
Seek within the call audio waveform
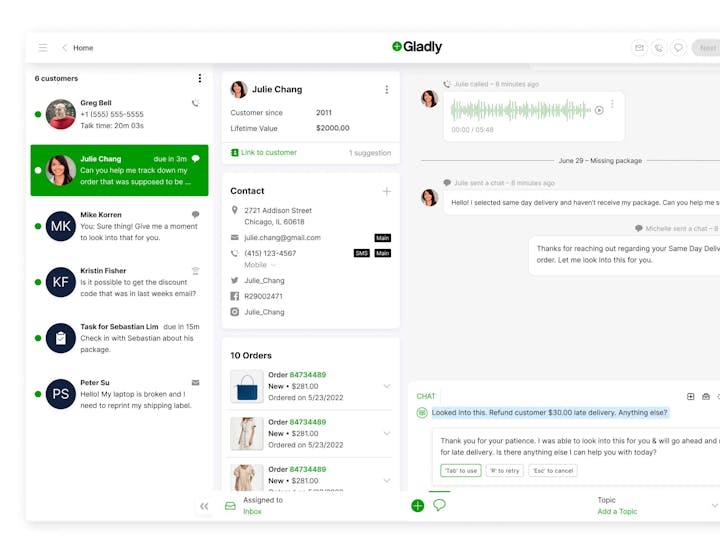(x=517, y=110)
